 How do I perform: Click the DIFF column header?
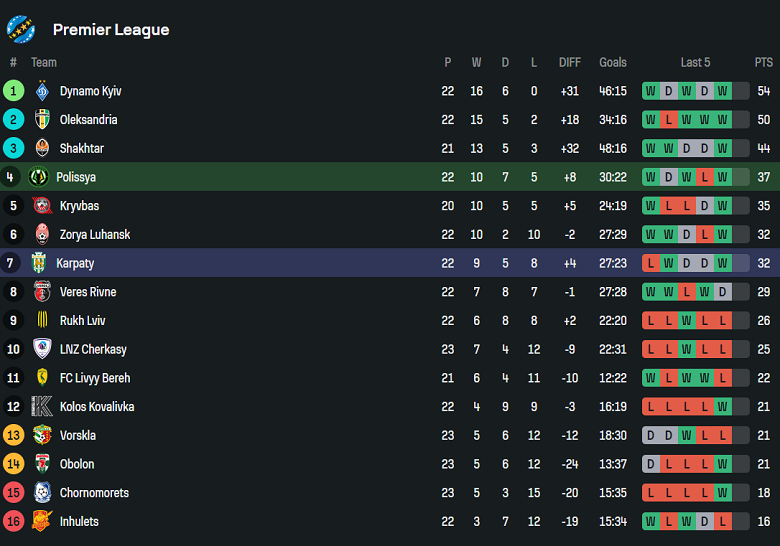tap(570, 62)
